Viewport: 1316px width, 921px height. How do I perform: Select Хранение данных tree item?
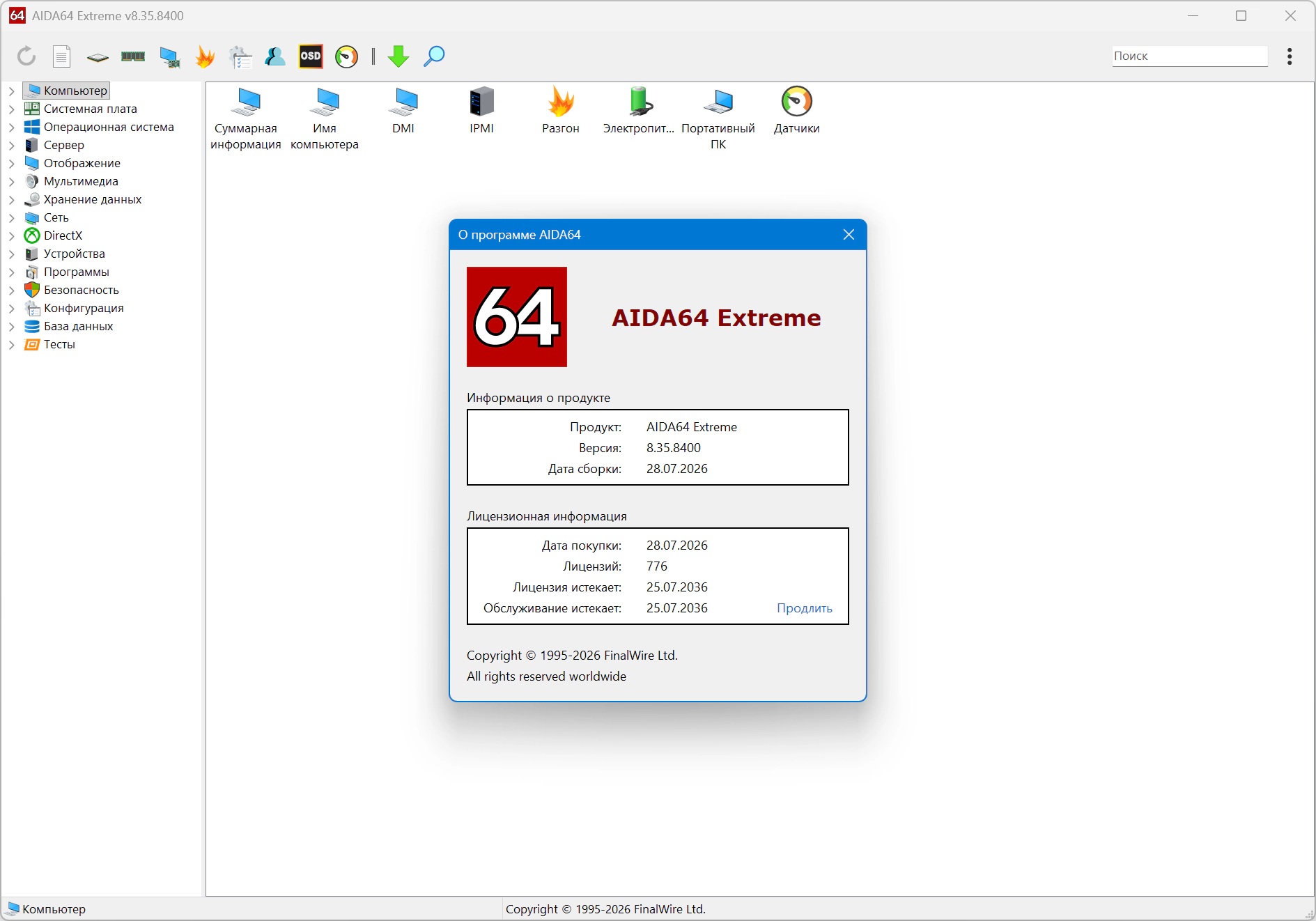83,199
